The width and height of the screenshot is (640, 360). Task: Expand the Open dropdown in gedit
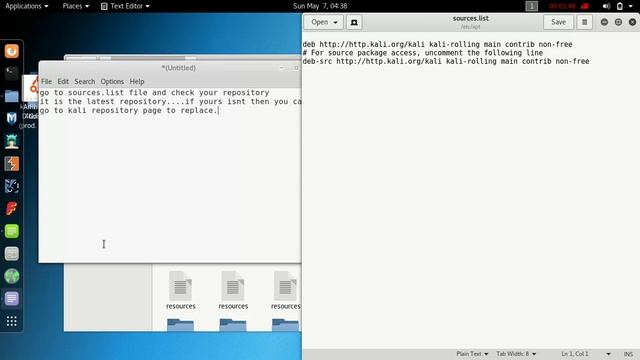click(x=324, y=22)
